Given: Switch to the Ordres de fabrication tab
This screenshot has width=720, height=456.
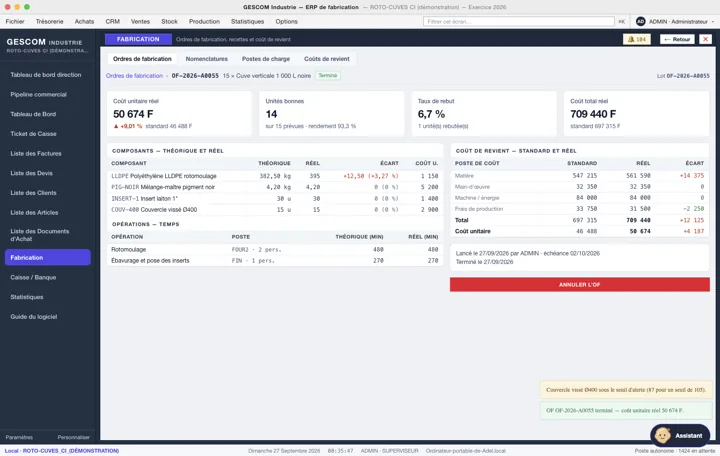Looking at the screenshot, I should tap(142, 59).
